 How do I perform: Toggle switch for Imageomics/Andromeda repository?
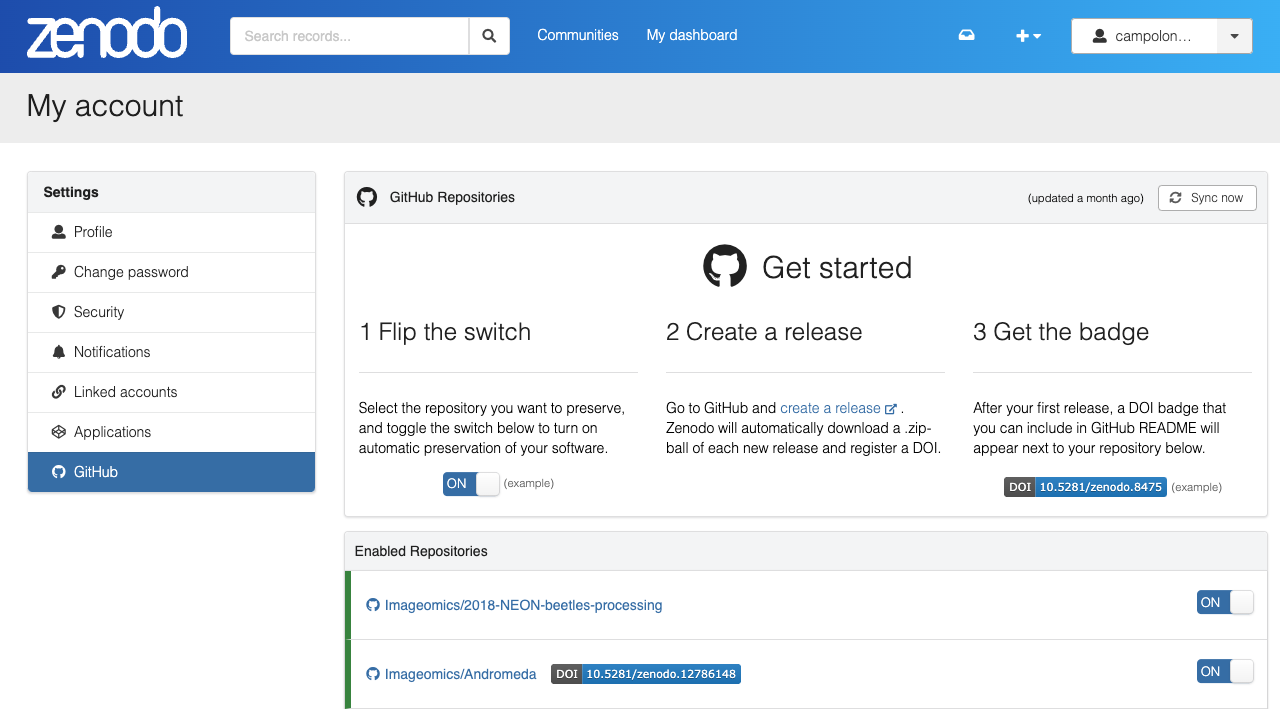1225,671
